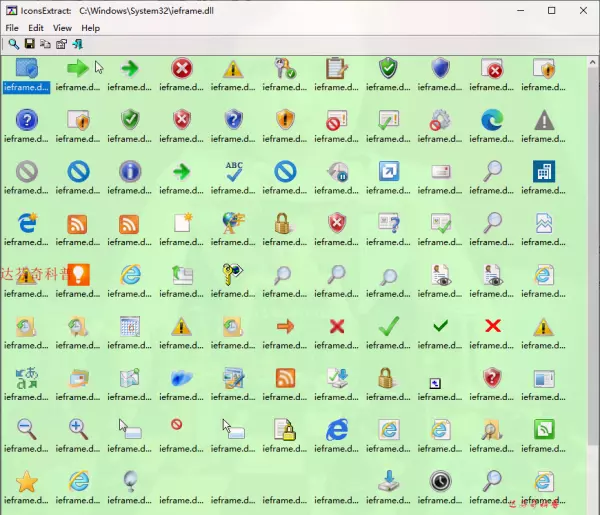Image resolution: width=600 pixels, height=515 pixels.
Task: Select the black clock icon
Action: [440, 481]
